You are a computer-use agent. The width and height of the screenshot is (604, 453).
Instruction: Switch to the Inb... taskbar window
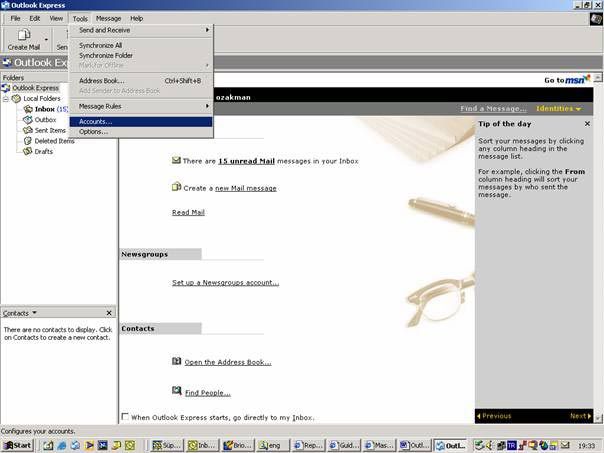[203, 446]
